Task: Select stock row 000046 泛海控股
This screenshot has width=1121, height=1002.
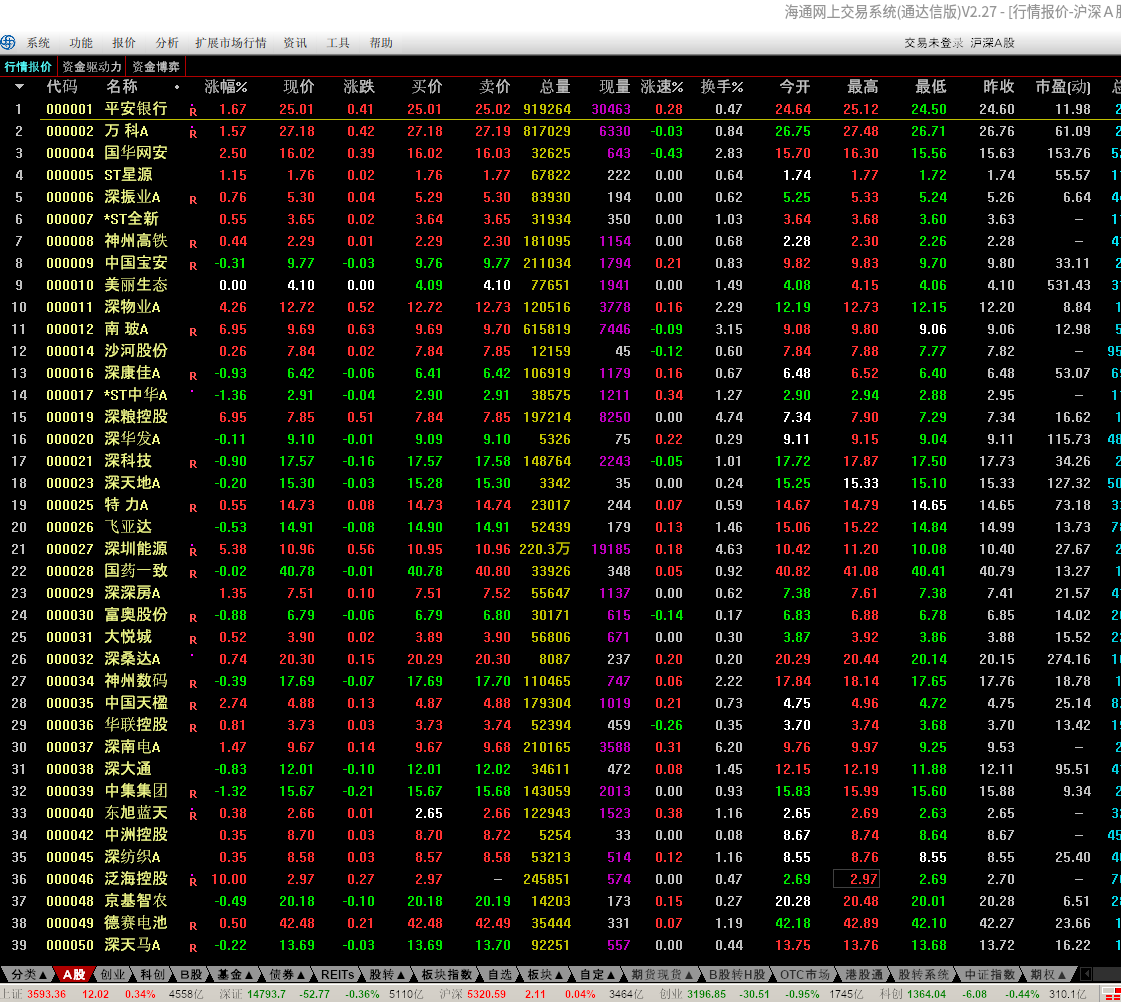Action: pyautogui.click(x=560, y=879)
